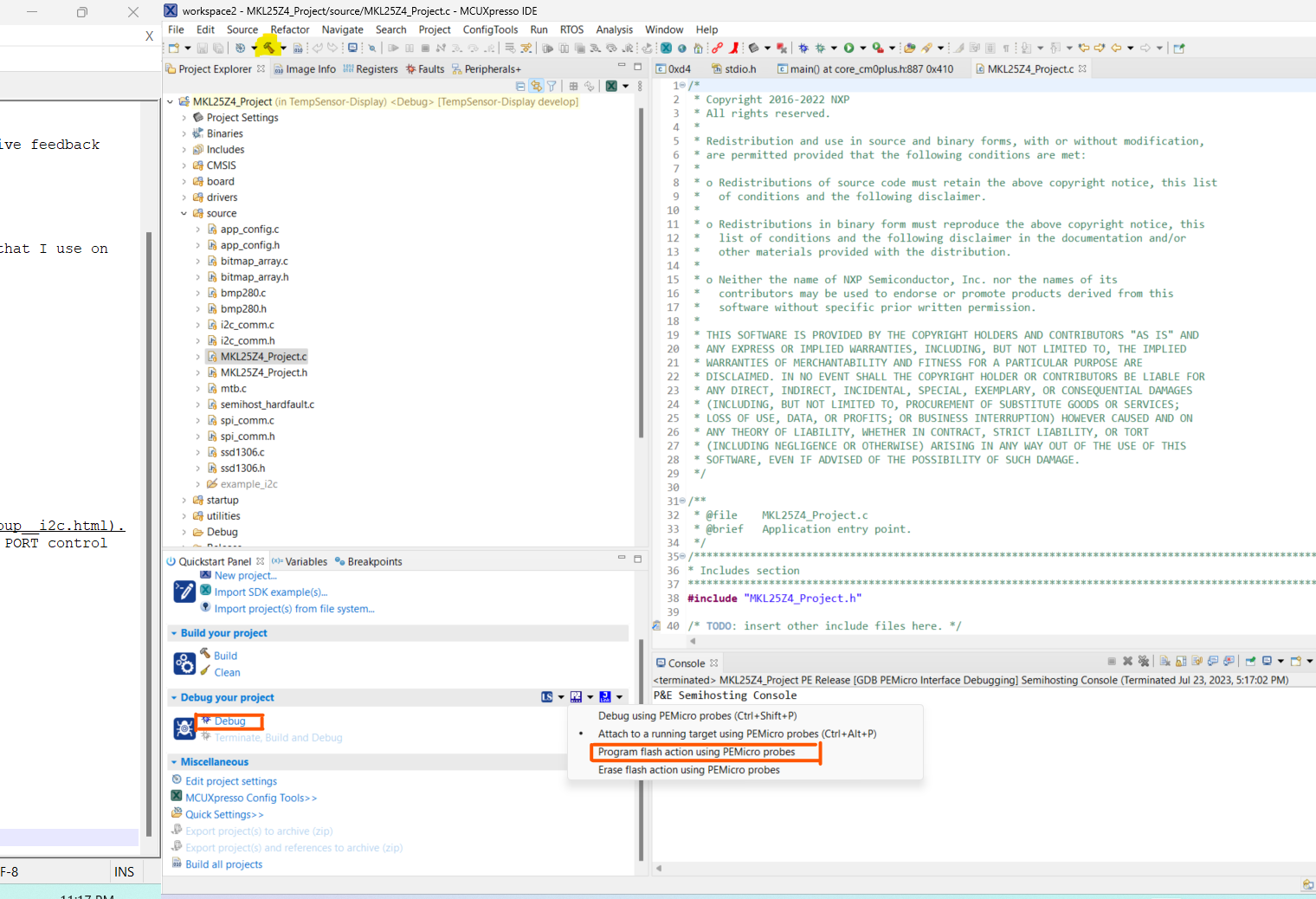This screenshot has width=1316, height=899.
Task: Close the MKL25Z4_Project.c editor tab
Action: coord(1082,68)
